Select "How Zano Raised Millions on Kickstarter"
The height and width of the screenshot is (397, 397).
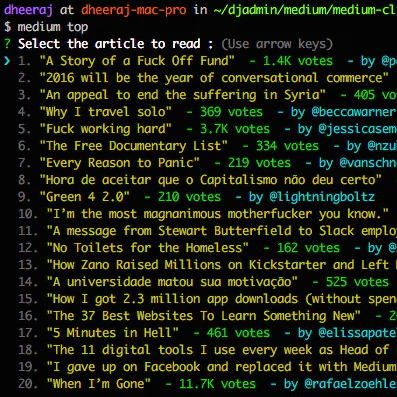pos(221,265)
